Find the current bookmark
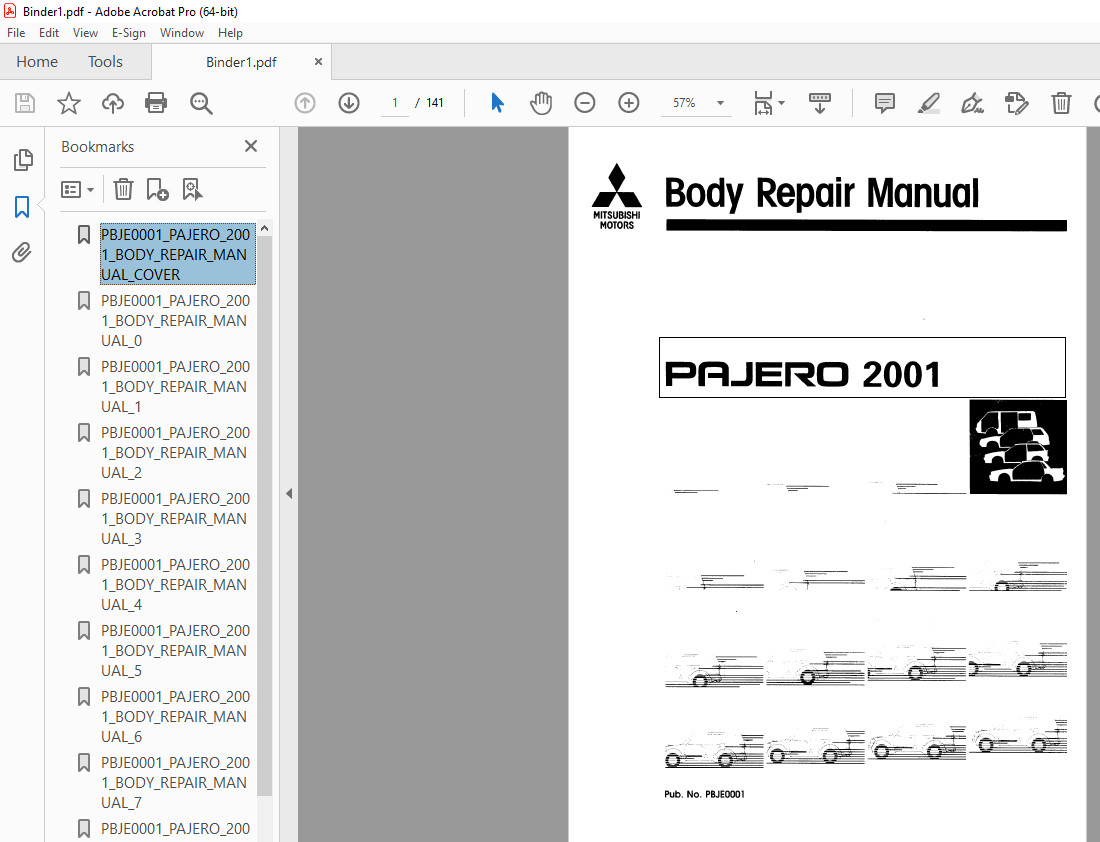 coord(192,189)
